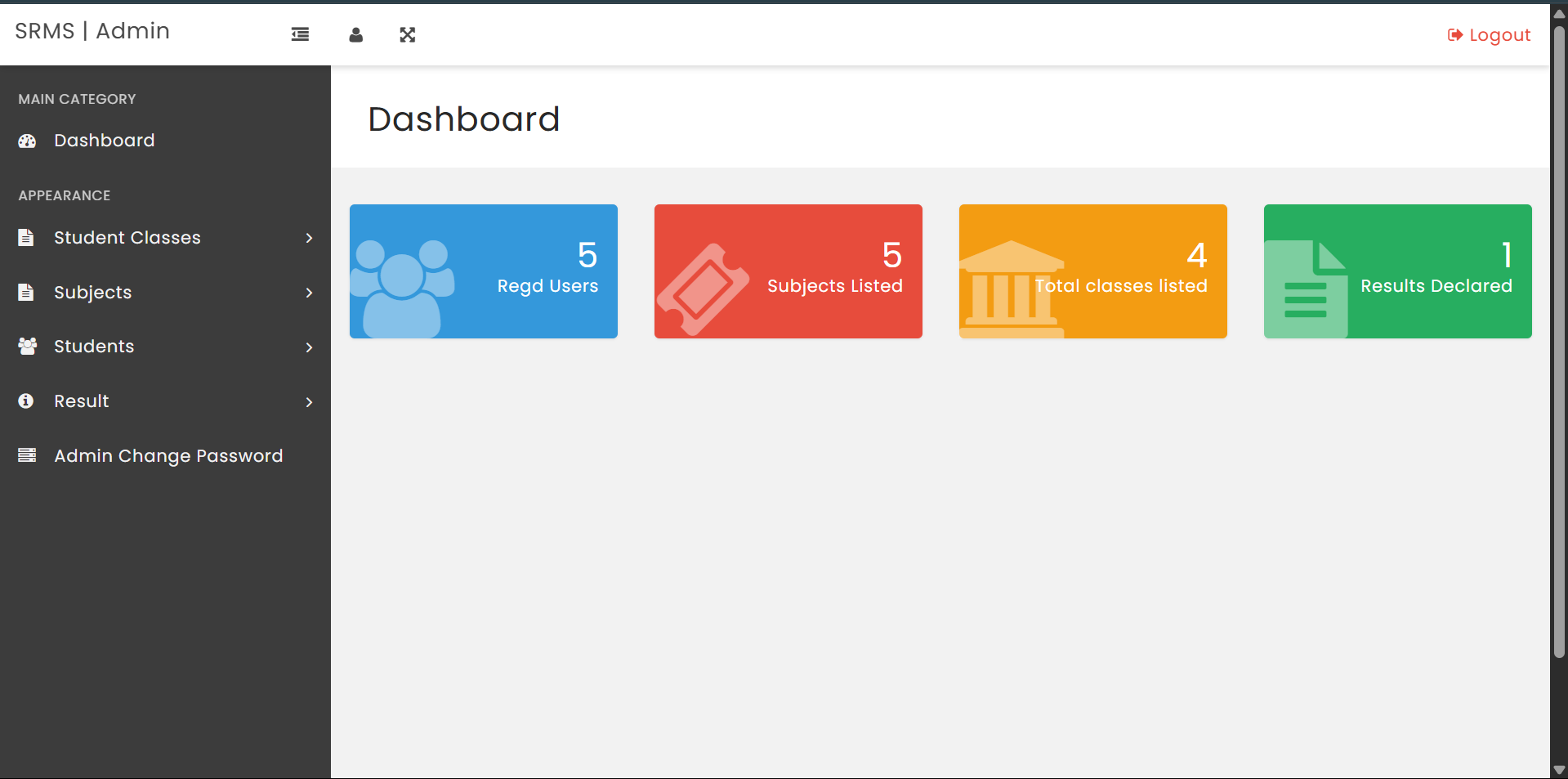1568x779 pixels.
Task: Expand the Result submenu chevron
Action: pyautogui.click(x=309, y=402)
